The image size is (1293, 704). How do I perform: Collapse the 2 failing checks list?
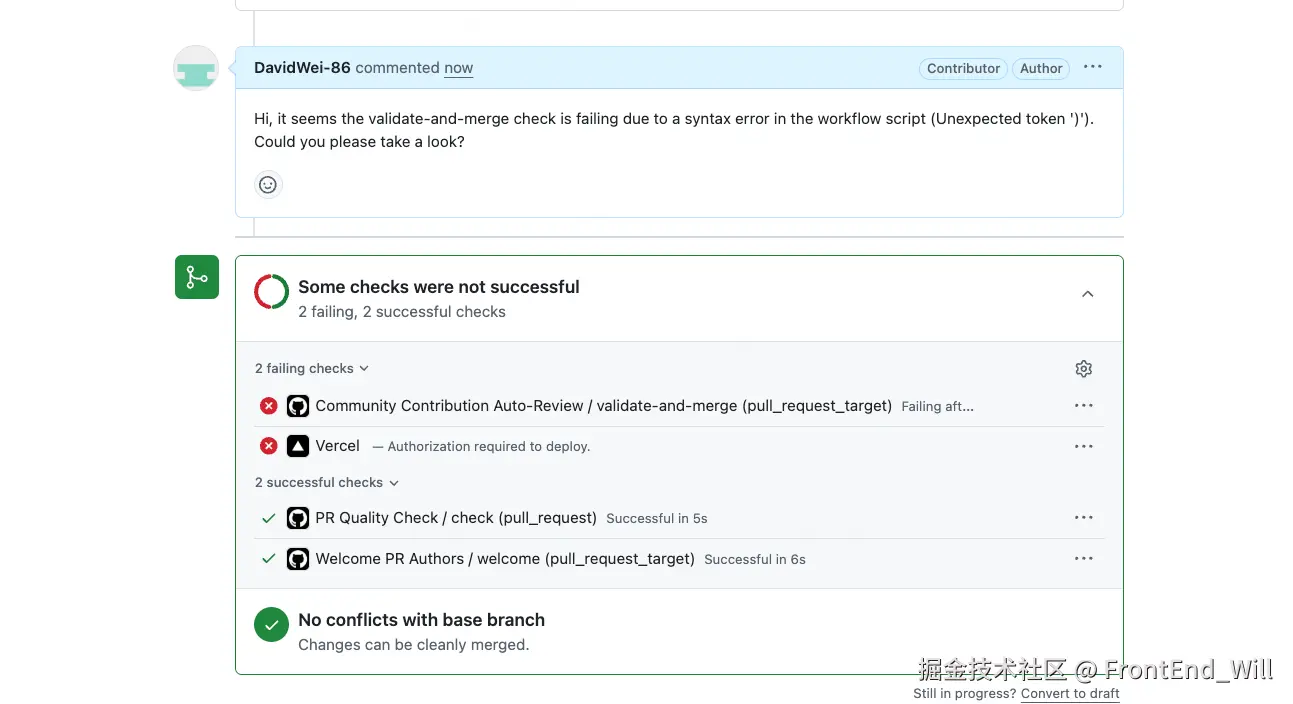[312, 369]
